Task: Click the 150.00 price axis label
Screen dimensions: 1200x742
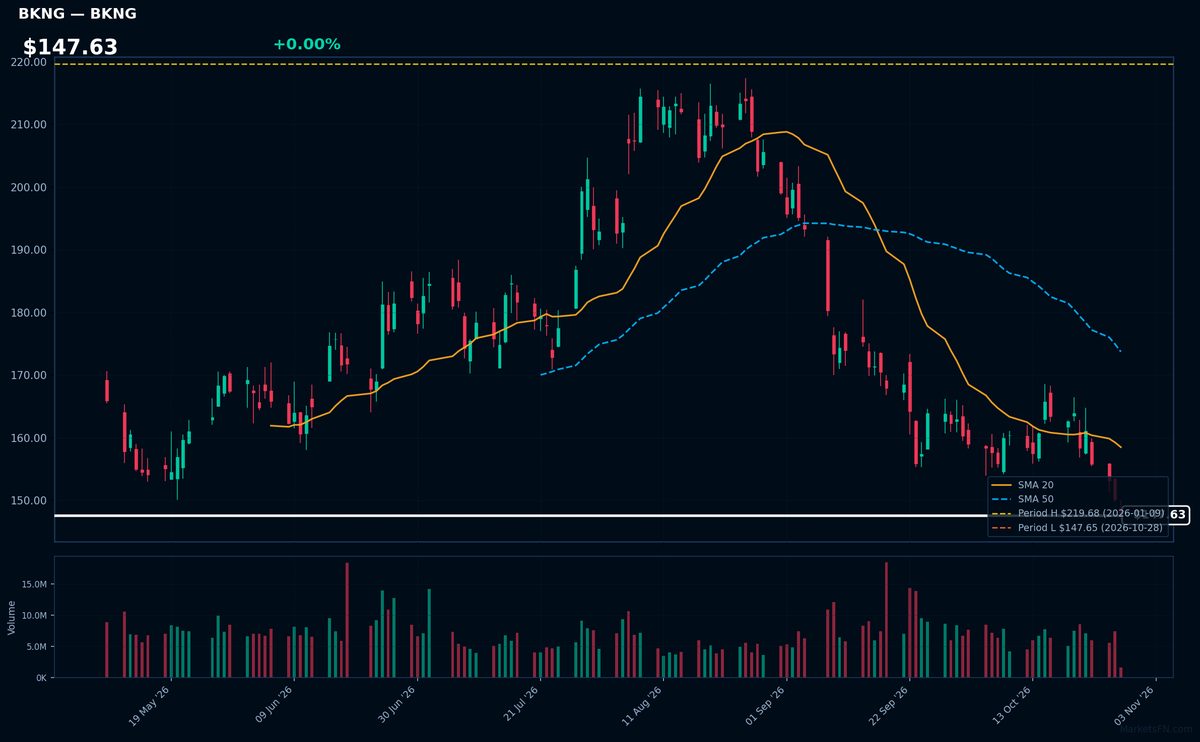Action: click(x=30, y=501)
